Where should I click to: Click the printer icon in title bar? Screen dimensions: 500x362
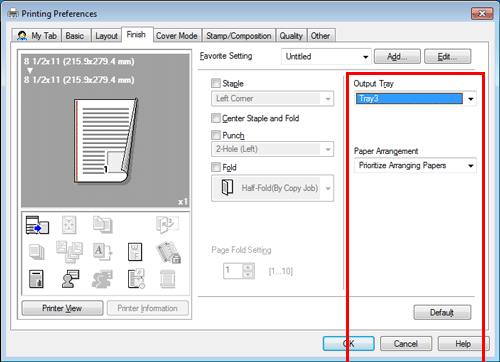(13, 13)
